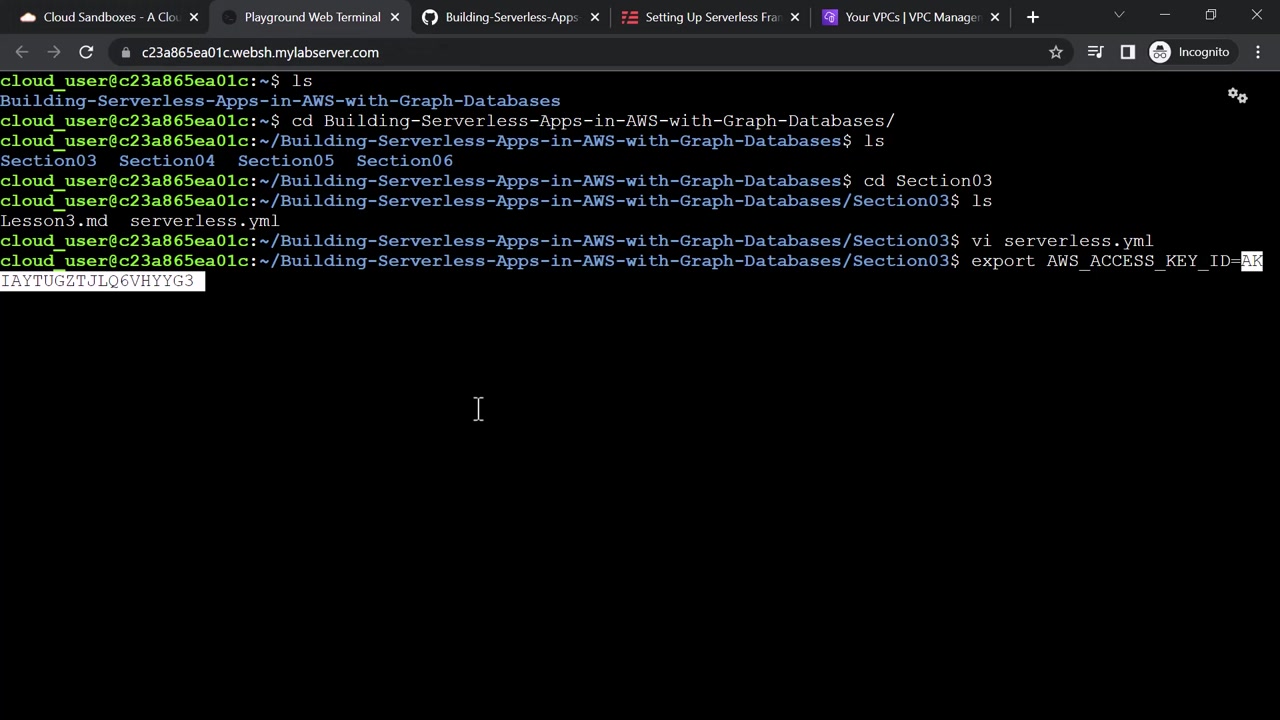Click the Setting Up Serverless tab favicon
The width and height of the screenshot is (1280, 720).
pyautogui.click(x=630, y=17)
